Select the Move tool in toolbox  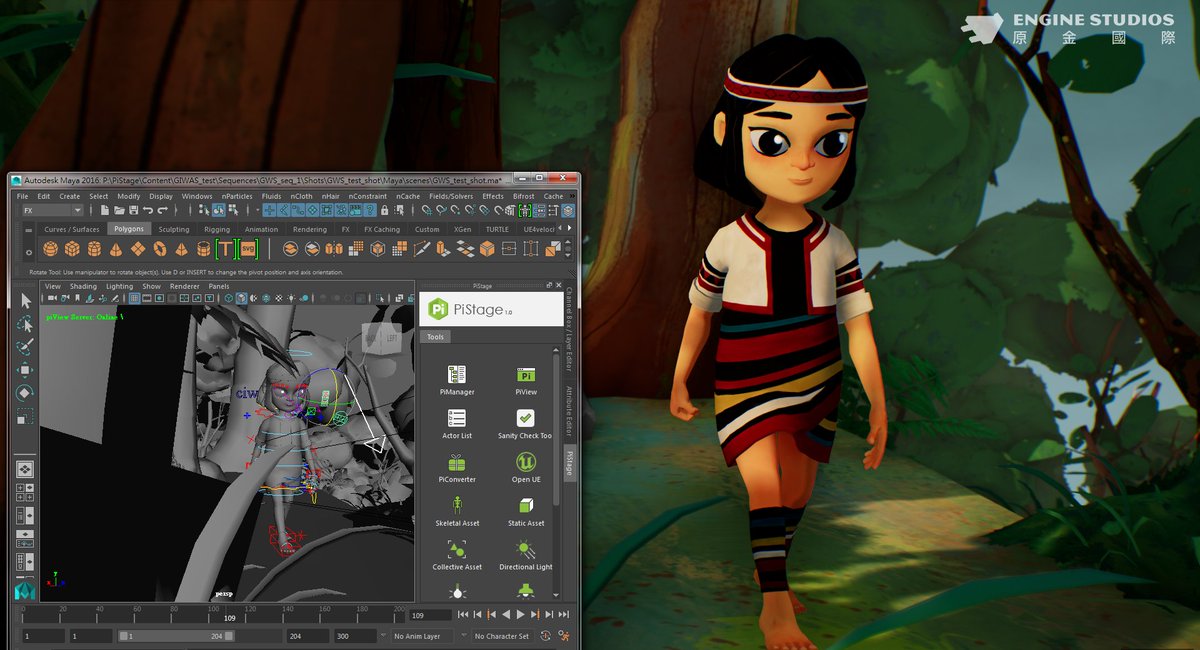click(x=25, y=370)
